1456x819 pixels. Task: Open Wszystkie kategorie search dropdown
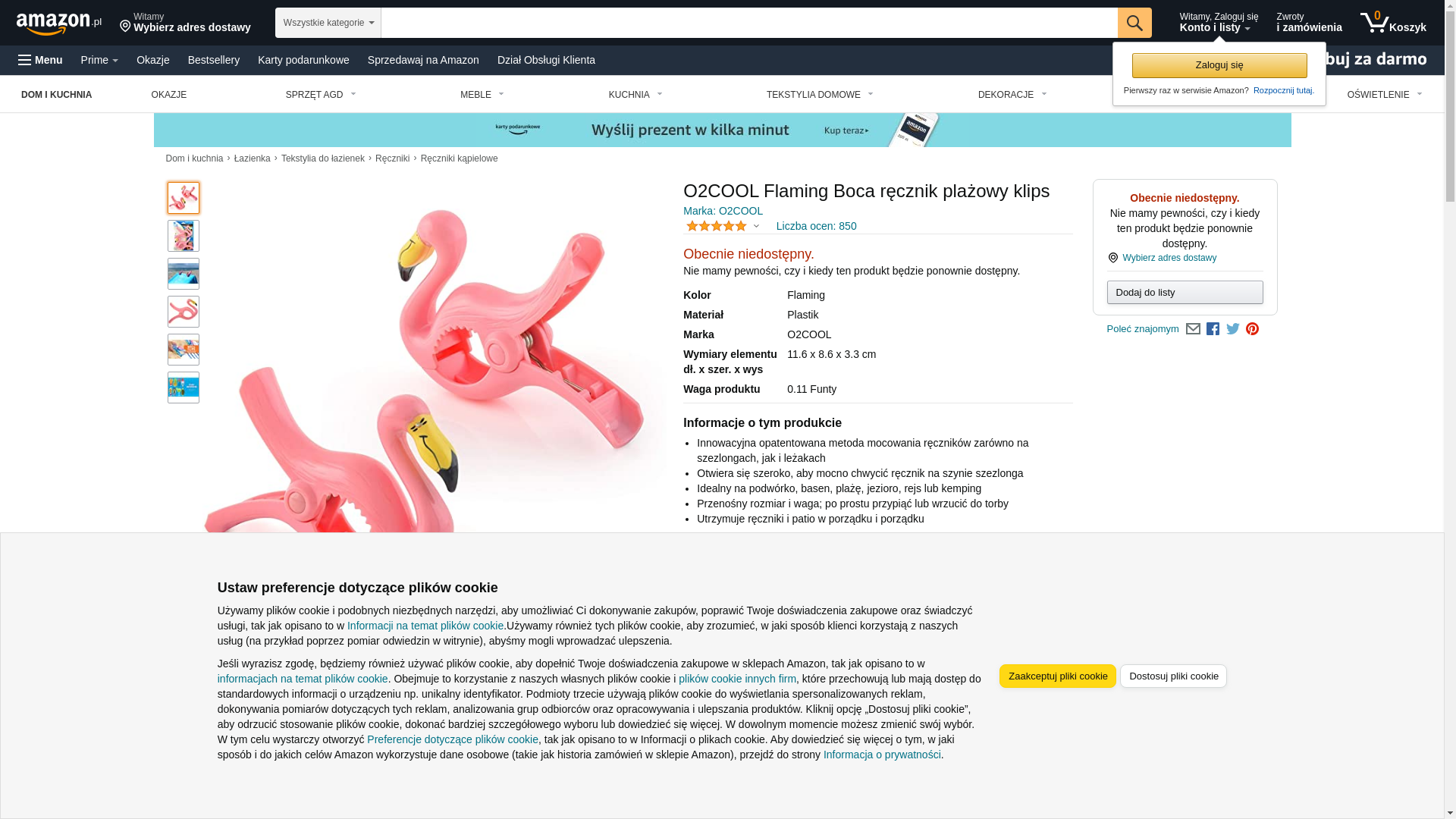coord(328,23)
